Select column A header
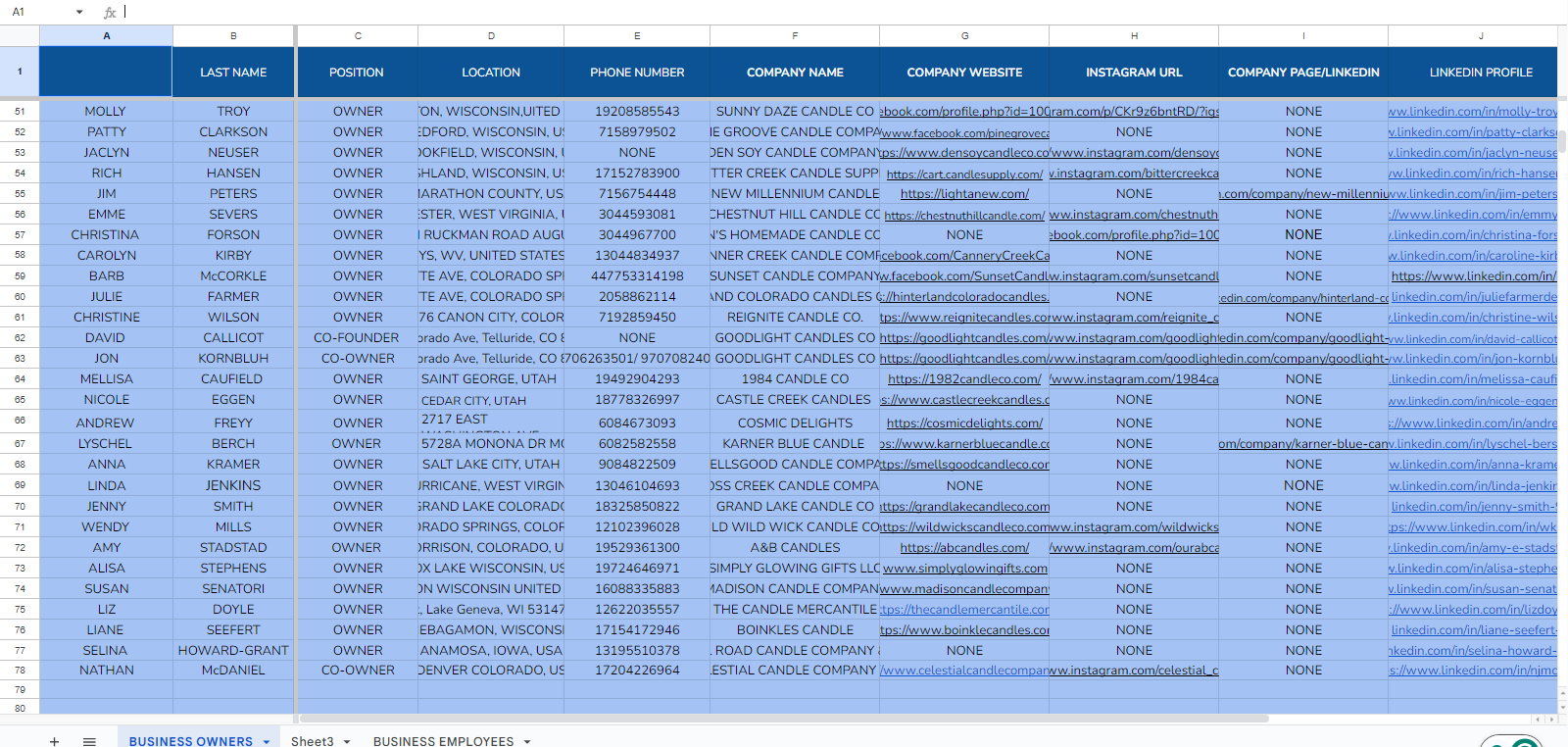This screenshot has width=1568, height=747. [106, 36]
